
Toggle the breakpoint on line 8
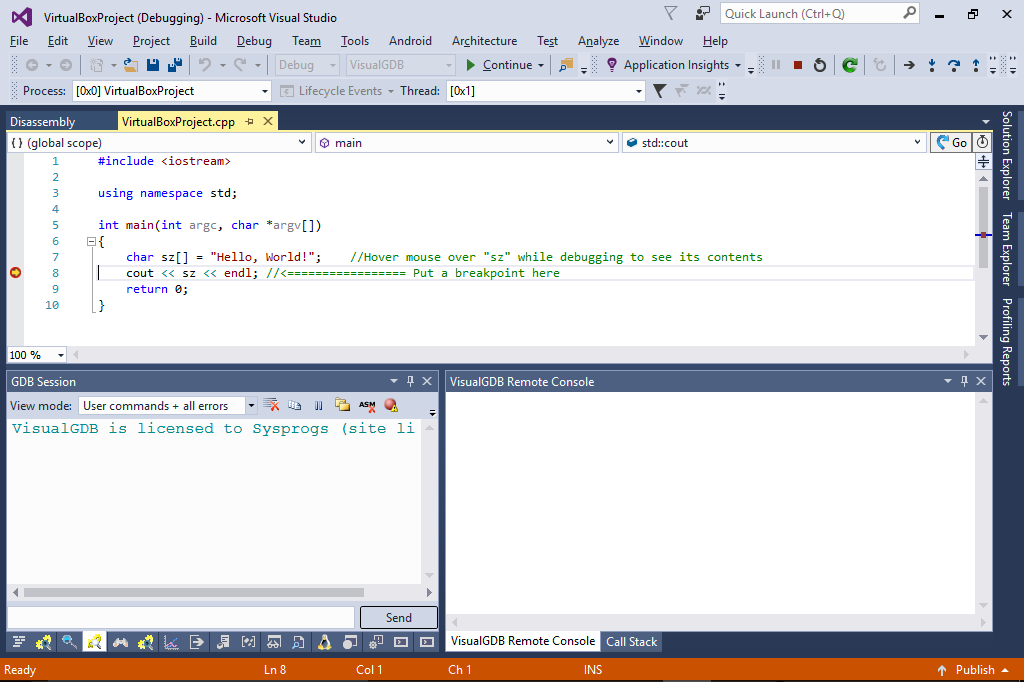(15, 273)
